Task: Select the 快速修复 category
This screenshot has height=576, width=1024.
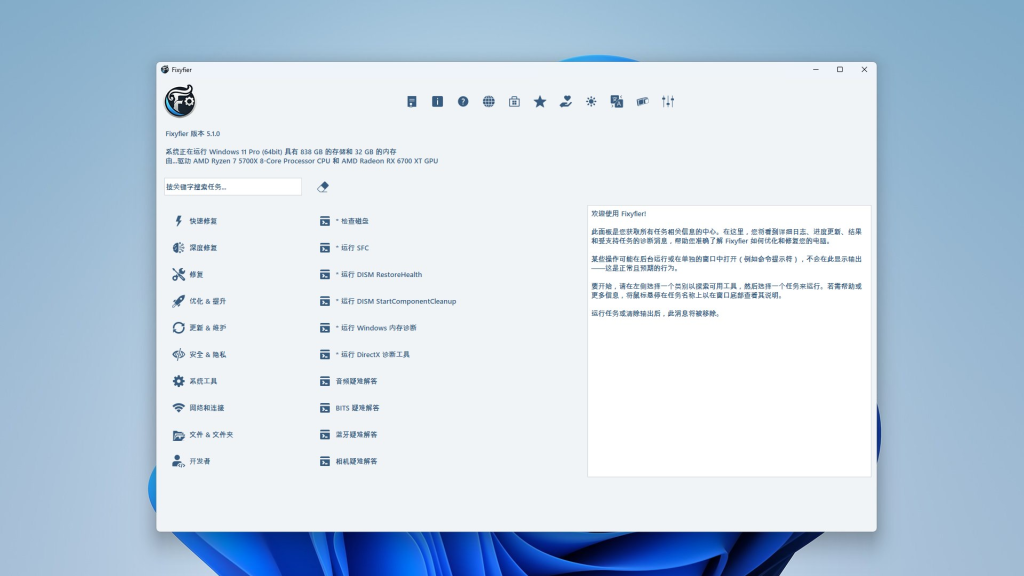Action: click(x=202, y=221)
